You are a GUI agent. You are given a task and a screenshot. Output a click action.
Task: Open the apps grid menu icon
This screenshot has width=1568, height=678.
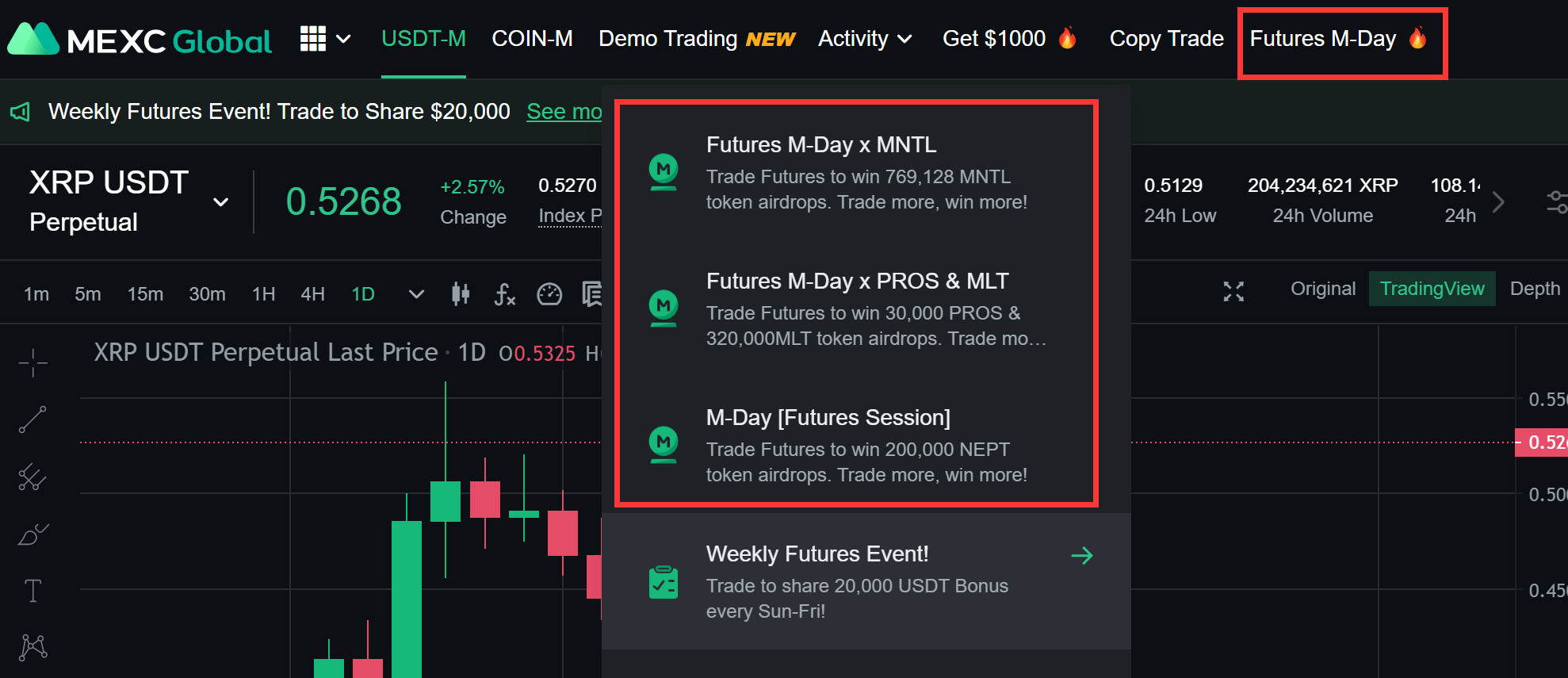tap(313, 38)
